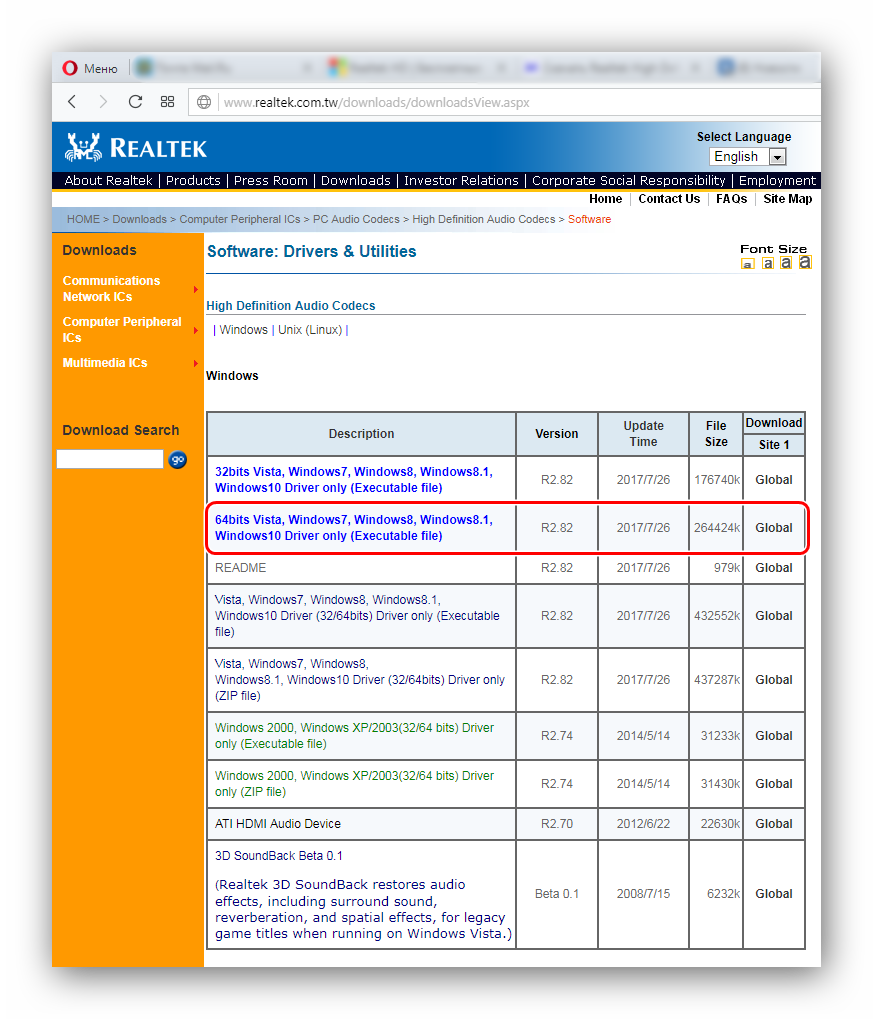Click the Download Search text field
The height and width of the screenshot is (1019, 873).
(x=110, y=459)
